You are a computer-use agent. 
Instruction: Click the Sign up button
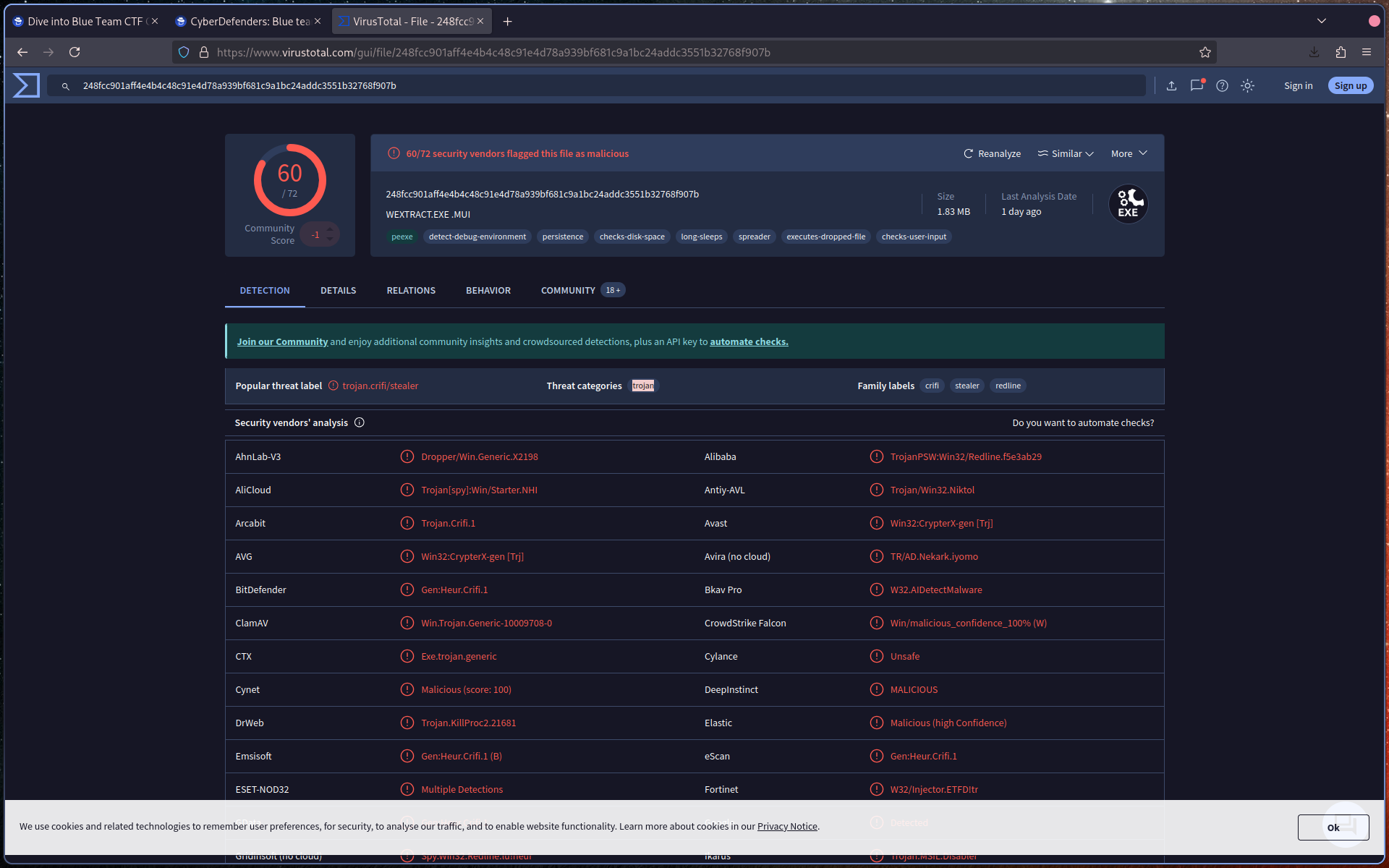1351,85
